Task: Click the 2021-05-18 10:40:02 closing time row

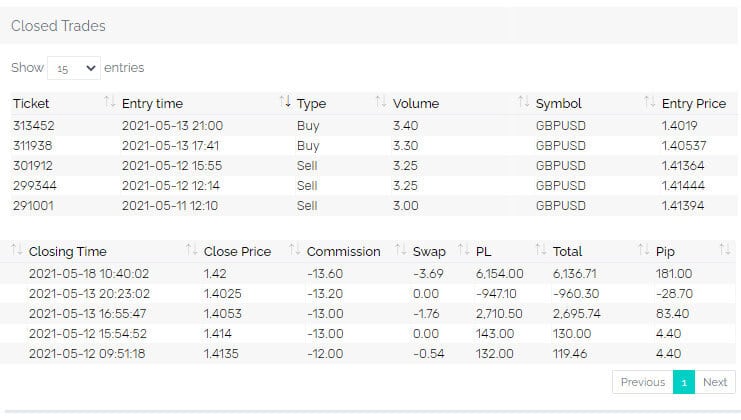Action: click(89, 273)
